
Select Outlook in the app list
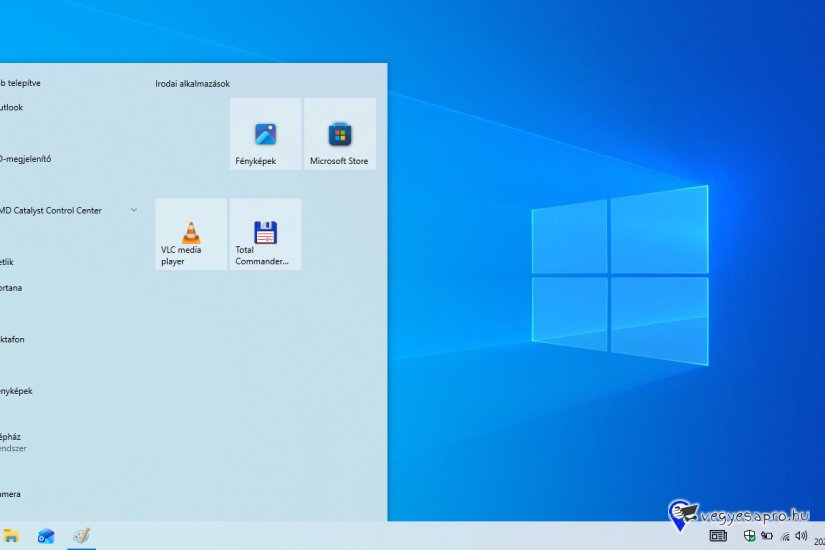click(12, 107)
